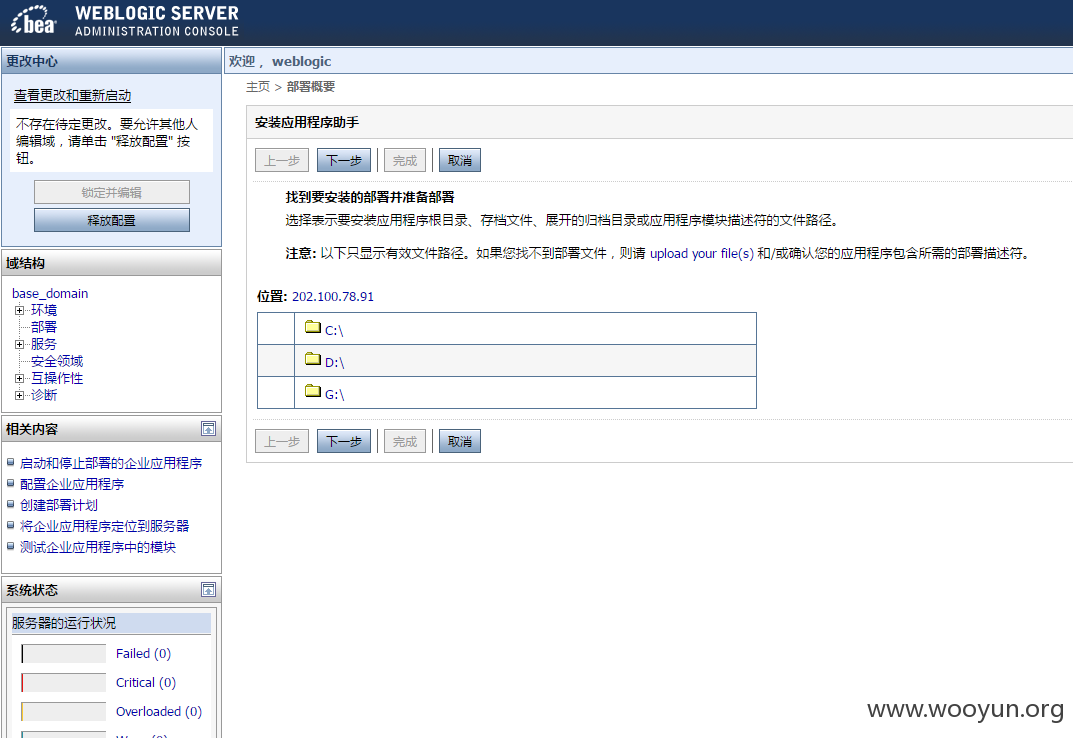Expand the 互操作性 tree node
Image resolution: width=1073 pixels, height=738 pixels.
[19, 378]
